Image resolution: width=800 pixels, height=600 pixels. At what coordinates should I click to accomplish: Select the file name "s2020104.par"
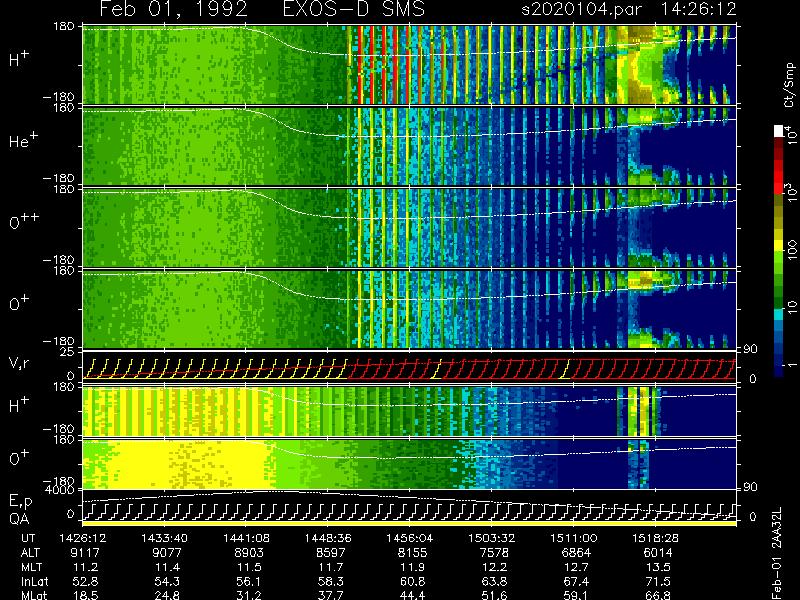click(x=582, y=9)
